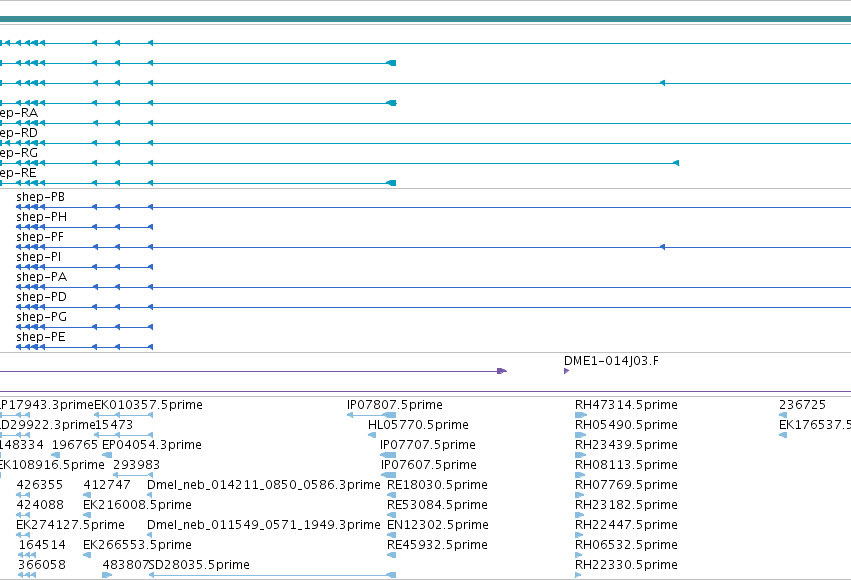
Task: Click the EK274127.5prime label
Action: (71, 525)
